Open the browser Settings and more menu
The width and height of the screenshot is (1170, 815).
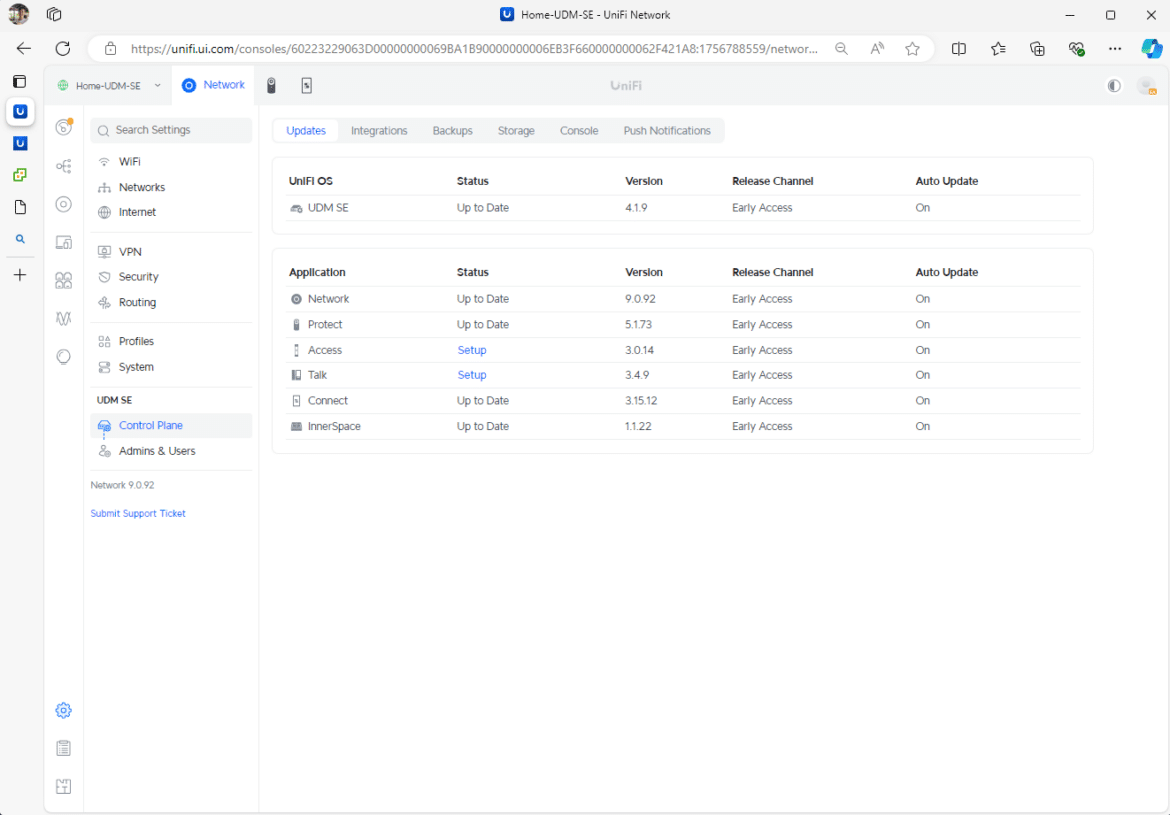point(1115,49)
